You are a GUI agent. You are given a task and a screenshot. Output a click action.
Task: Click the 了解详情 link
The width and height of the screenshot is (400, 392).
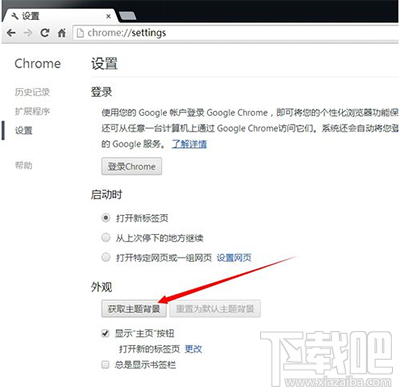pos(189,144)
